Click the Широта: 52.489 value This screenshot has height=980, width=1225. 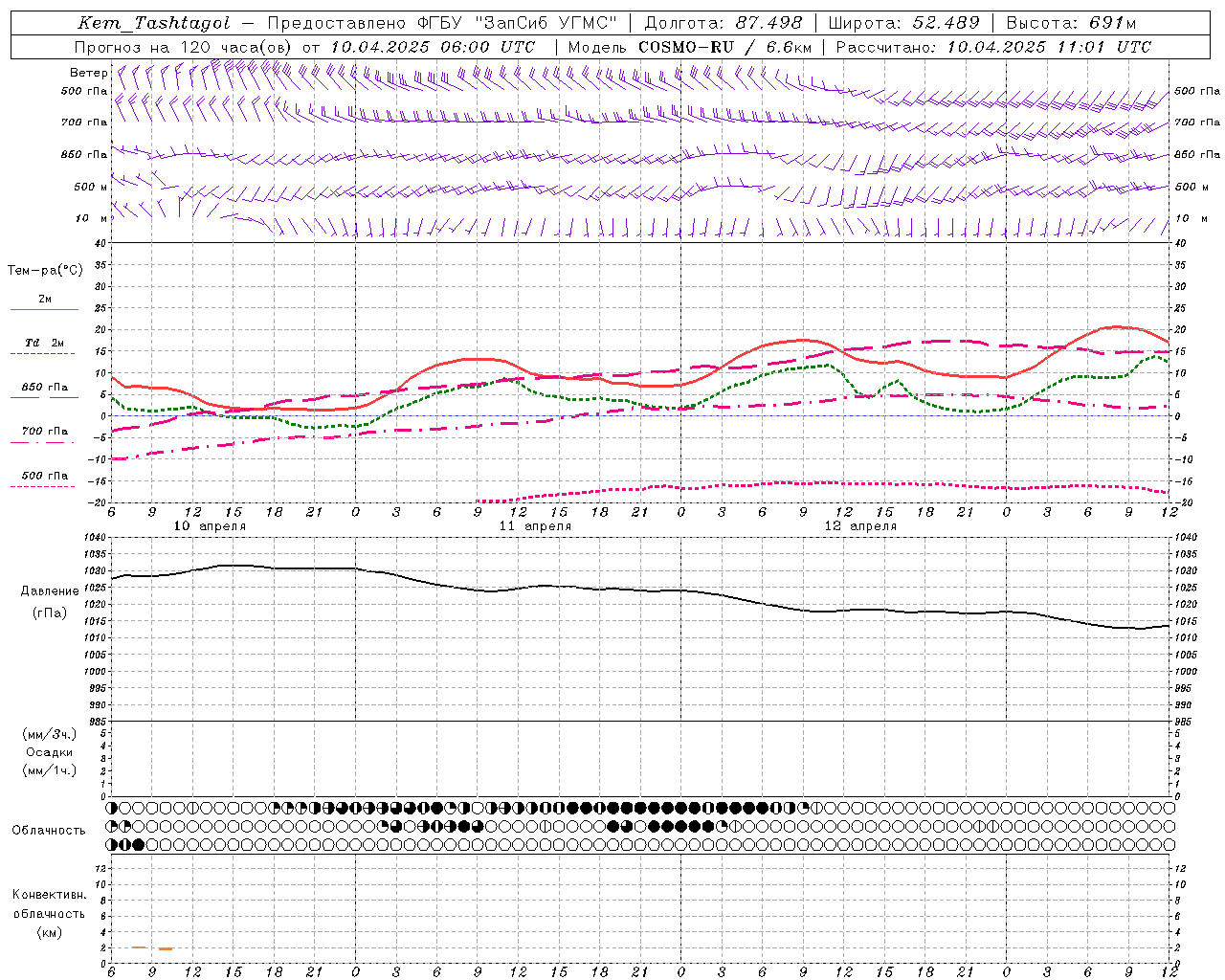pos(904,23)
